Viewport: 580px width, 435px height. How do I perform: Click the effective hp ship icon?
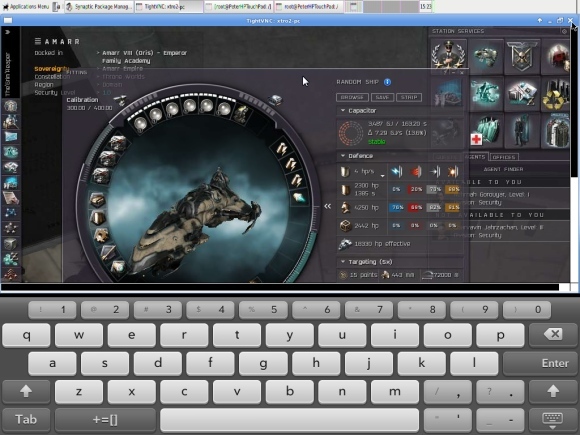tap(345, 244)
